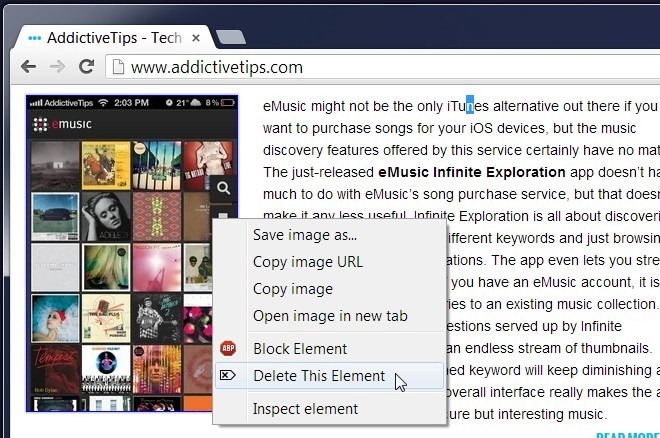Select 'Open image in new tab'
This screenshot has width=660, height=438.
click(x=330, y=316)
